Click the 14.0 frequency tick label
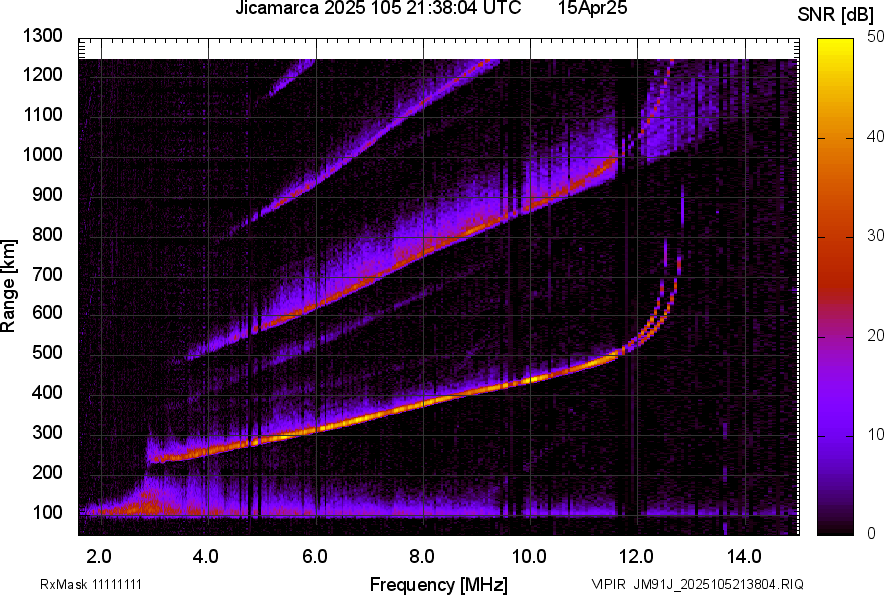 [744, 557]
